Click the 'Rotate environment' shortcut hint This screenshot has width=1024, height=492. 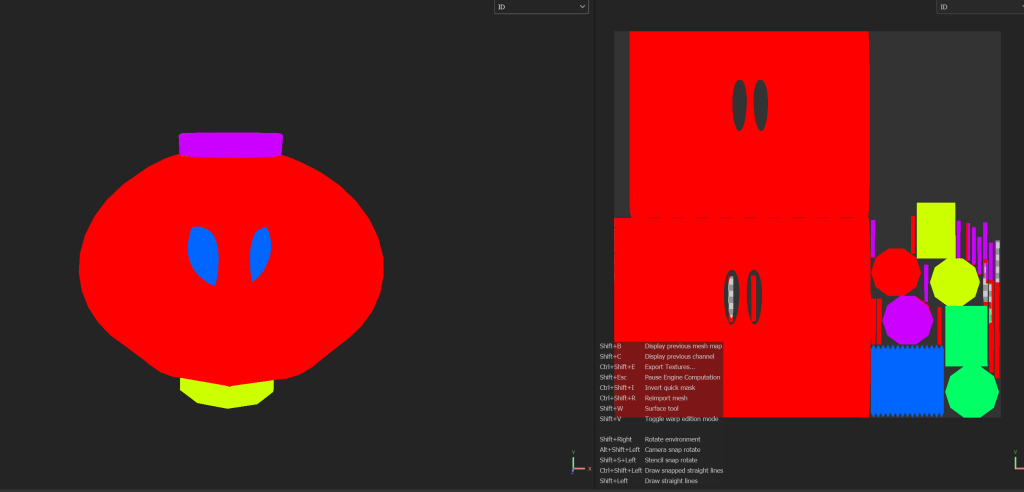[x=672, y=439]
